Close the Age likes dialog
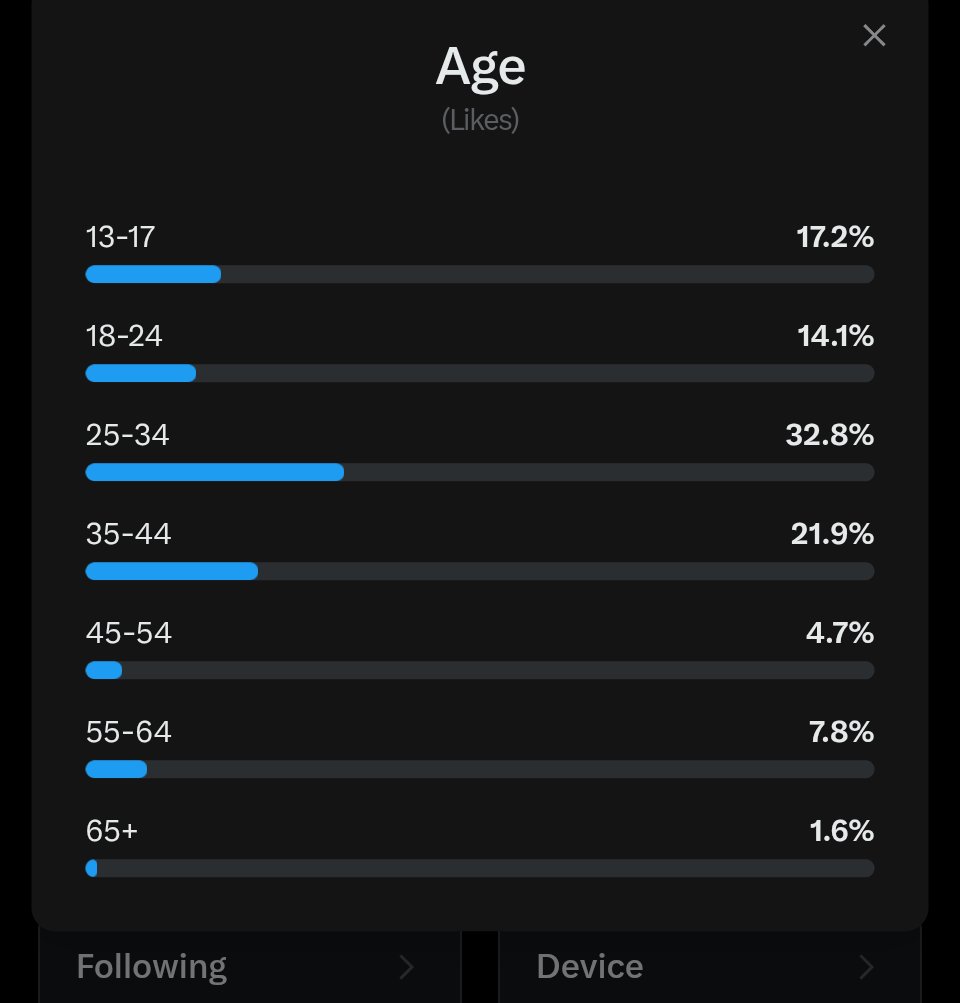Screen dimensions: 960x1003 [874, 35]
